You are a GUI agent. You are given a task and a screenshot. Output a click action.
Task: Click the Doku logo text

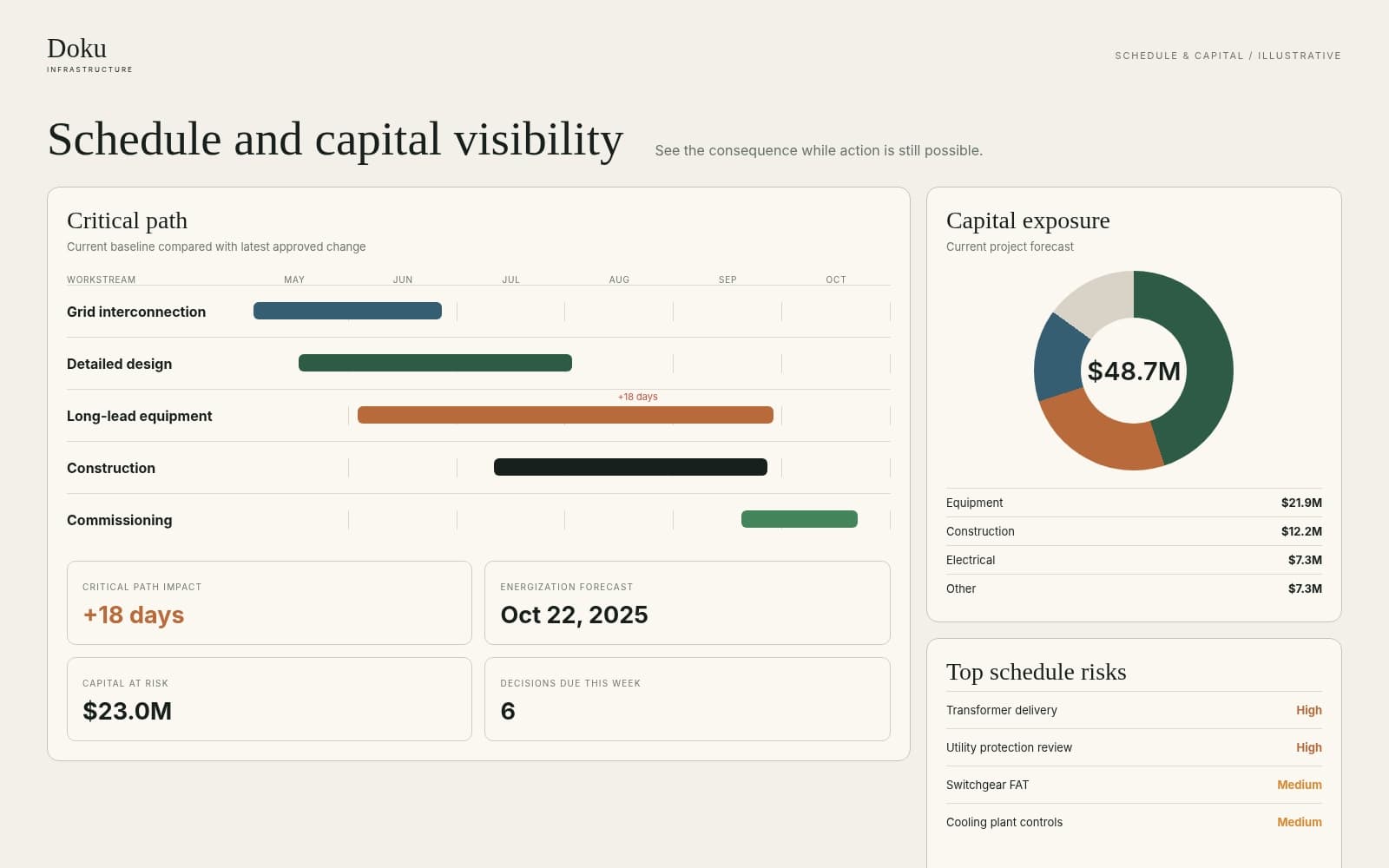click(76, 49)
